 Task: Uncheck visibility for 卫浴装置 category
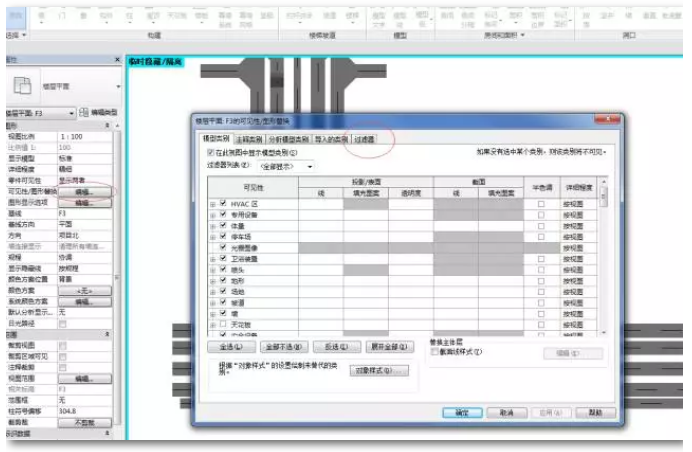pos(223,258)
